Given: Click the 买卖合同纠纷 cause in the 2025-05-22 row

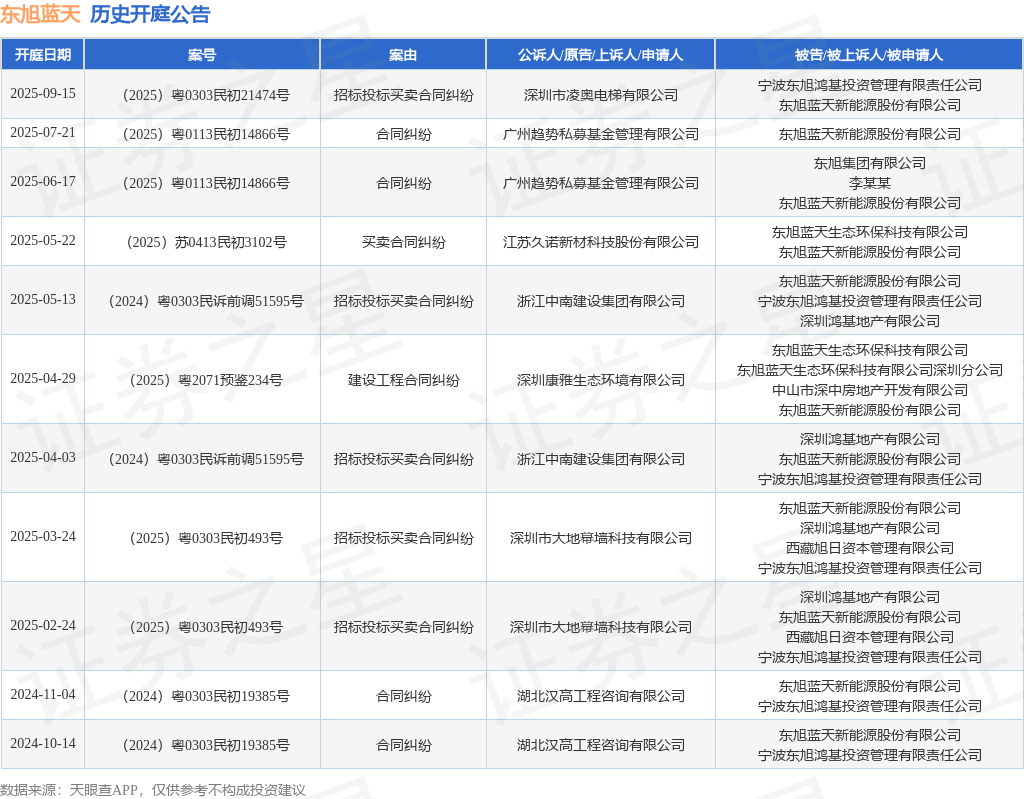Looking at the screenshot, I should [404, 242].
